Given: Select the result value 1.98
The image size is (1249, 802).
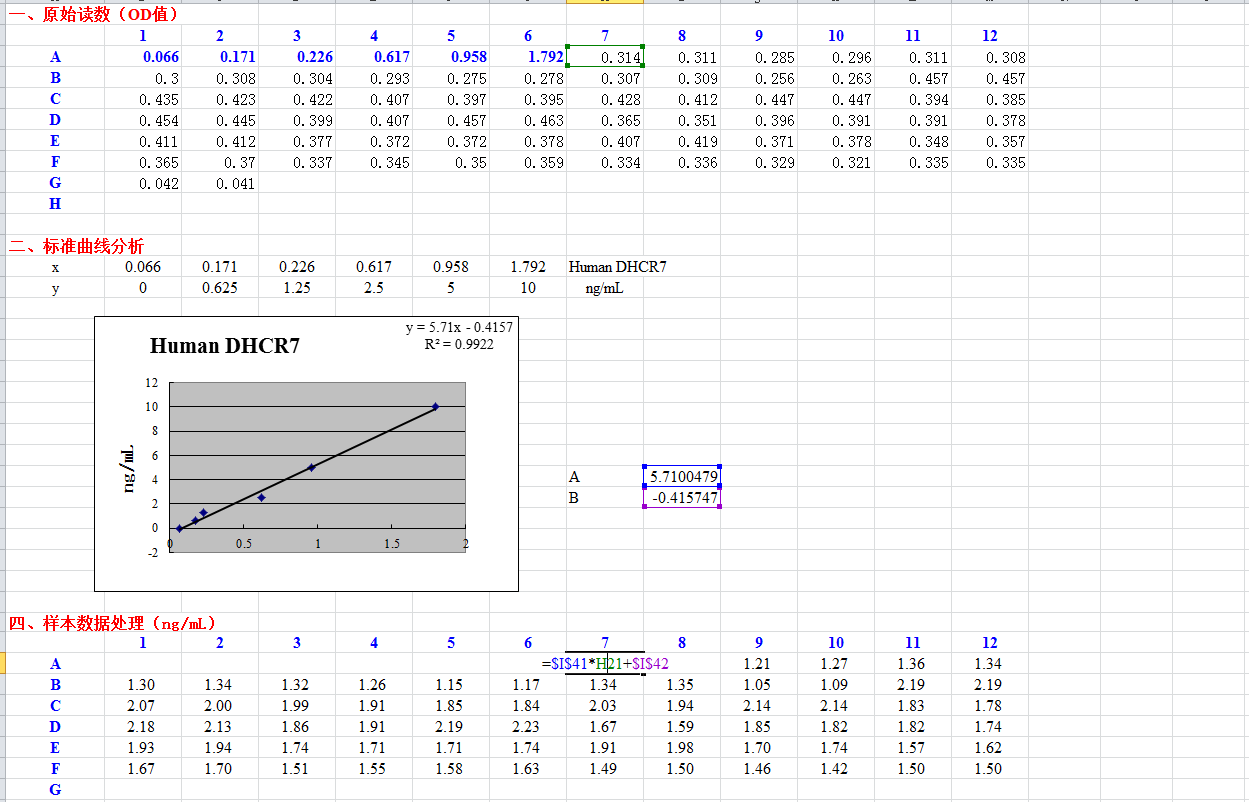Looking at the screenshot, I should [681, 748].
